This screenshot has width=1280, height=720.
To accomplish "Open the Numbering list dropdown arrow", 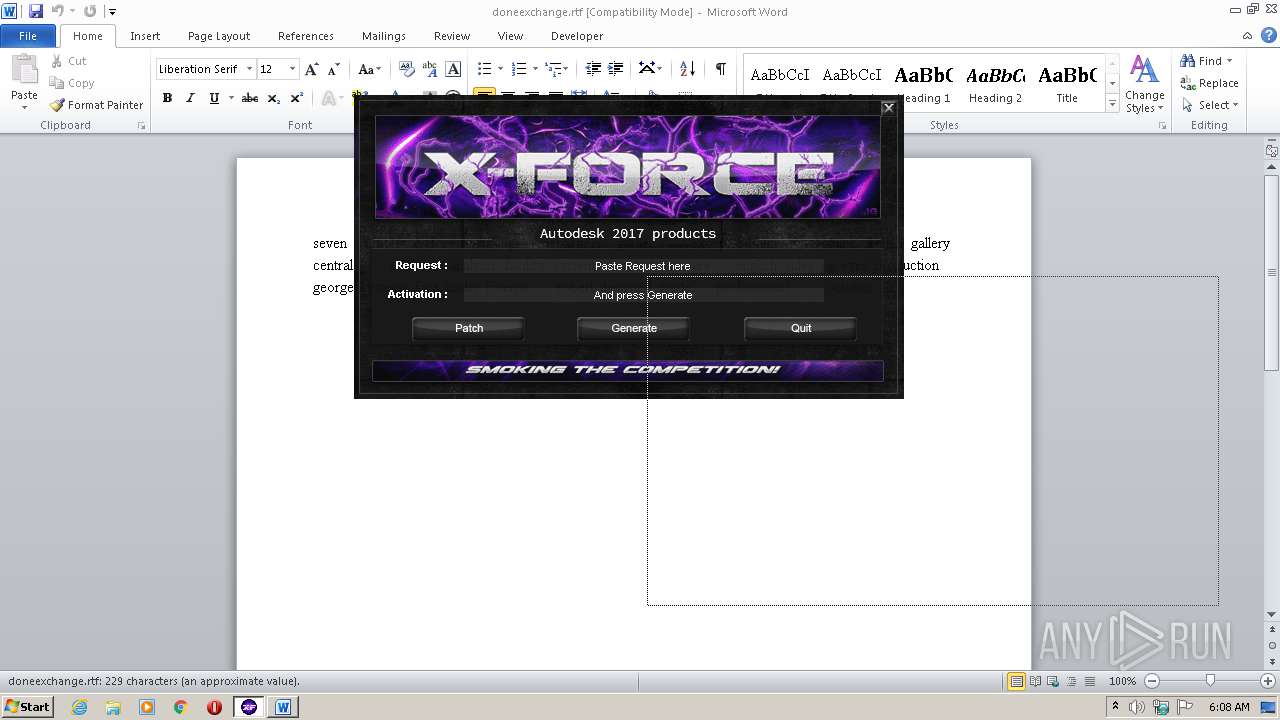I will click(x=535, y=69).
